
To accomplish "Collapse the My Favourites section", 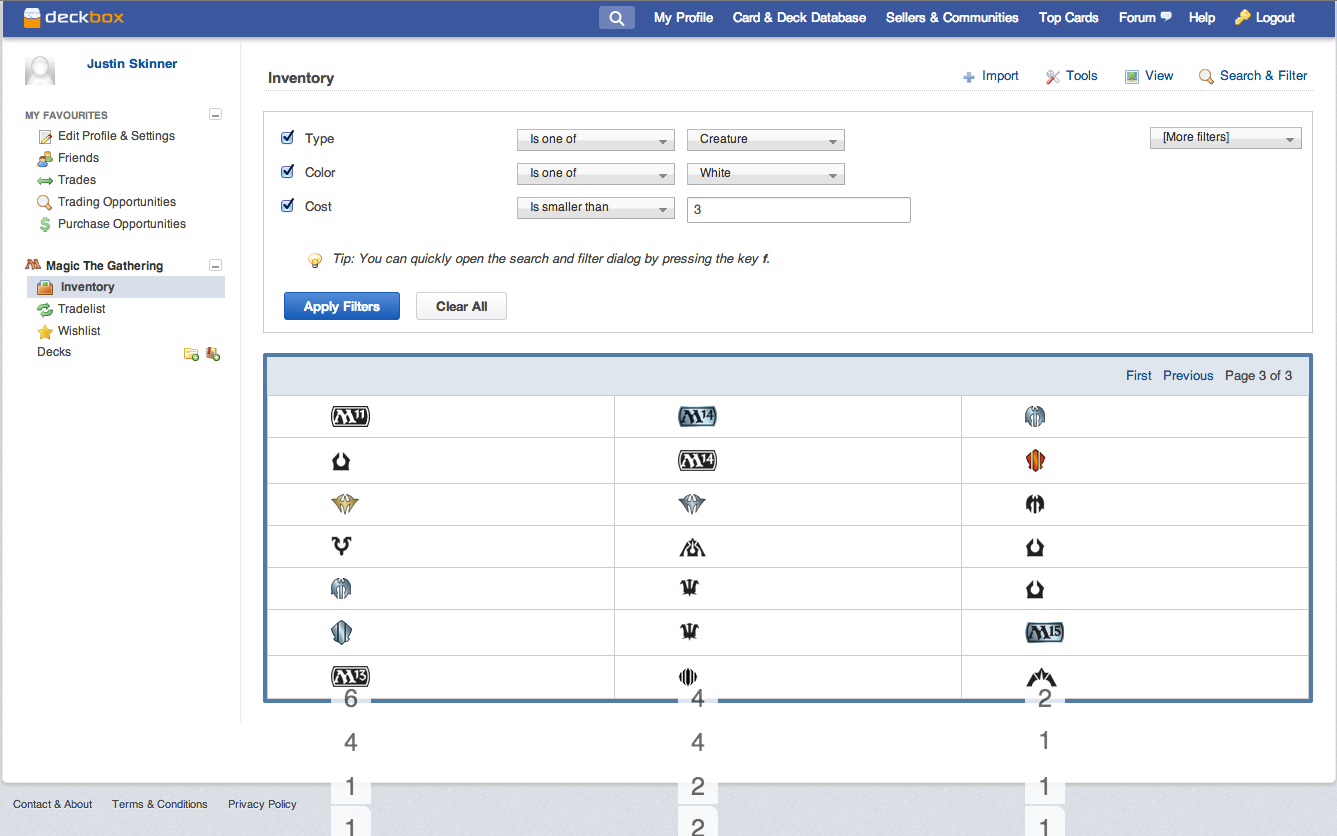I will pyautogui.click(x=215, y=115).
